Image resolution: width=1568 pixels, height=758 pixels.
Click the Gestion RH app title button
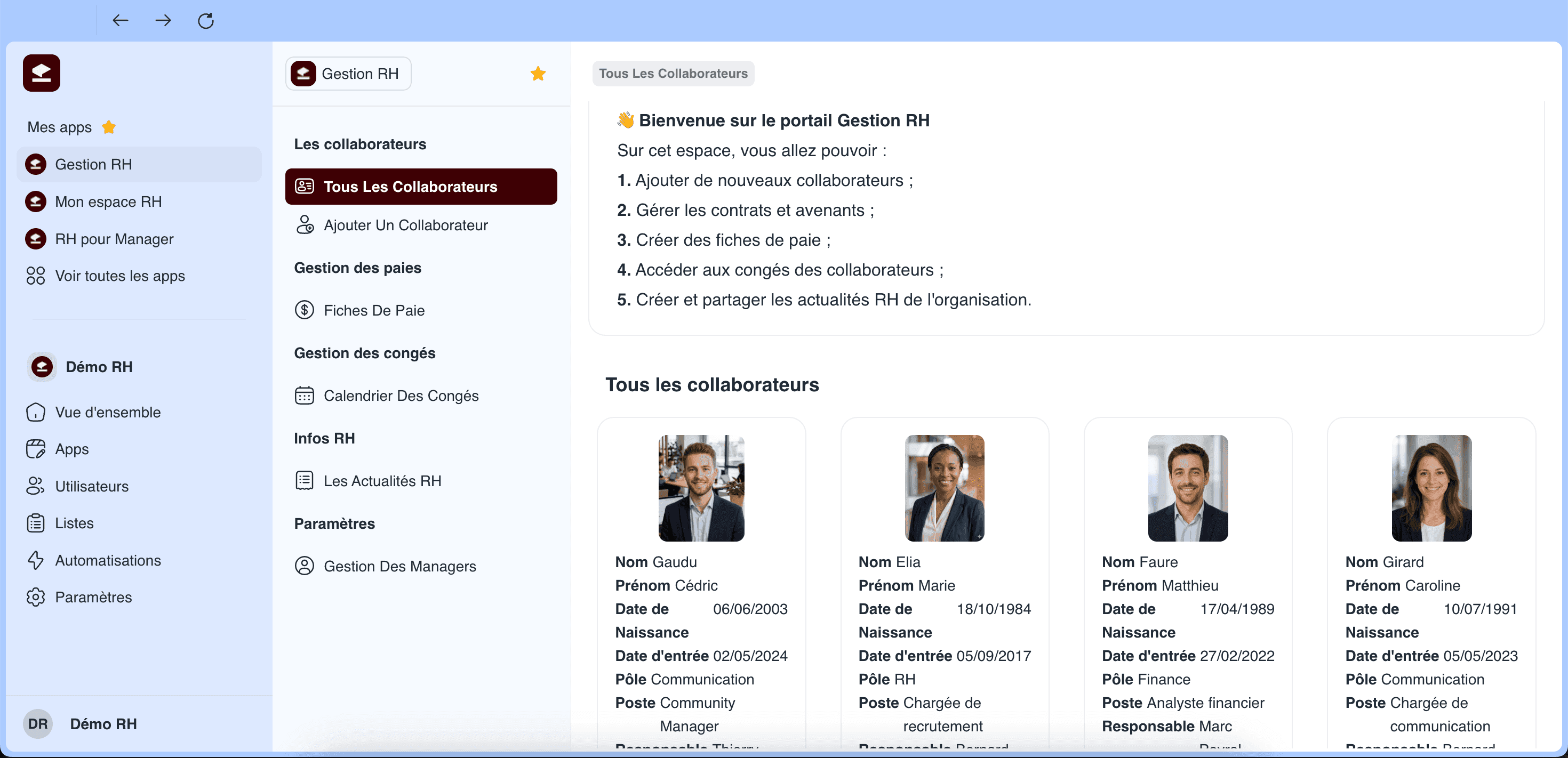pyautogui.click(x=348, y=74)
